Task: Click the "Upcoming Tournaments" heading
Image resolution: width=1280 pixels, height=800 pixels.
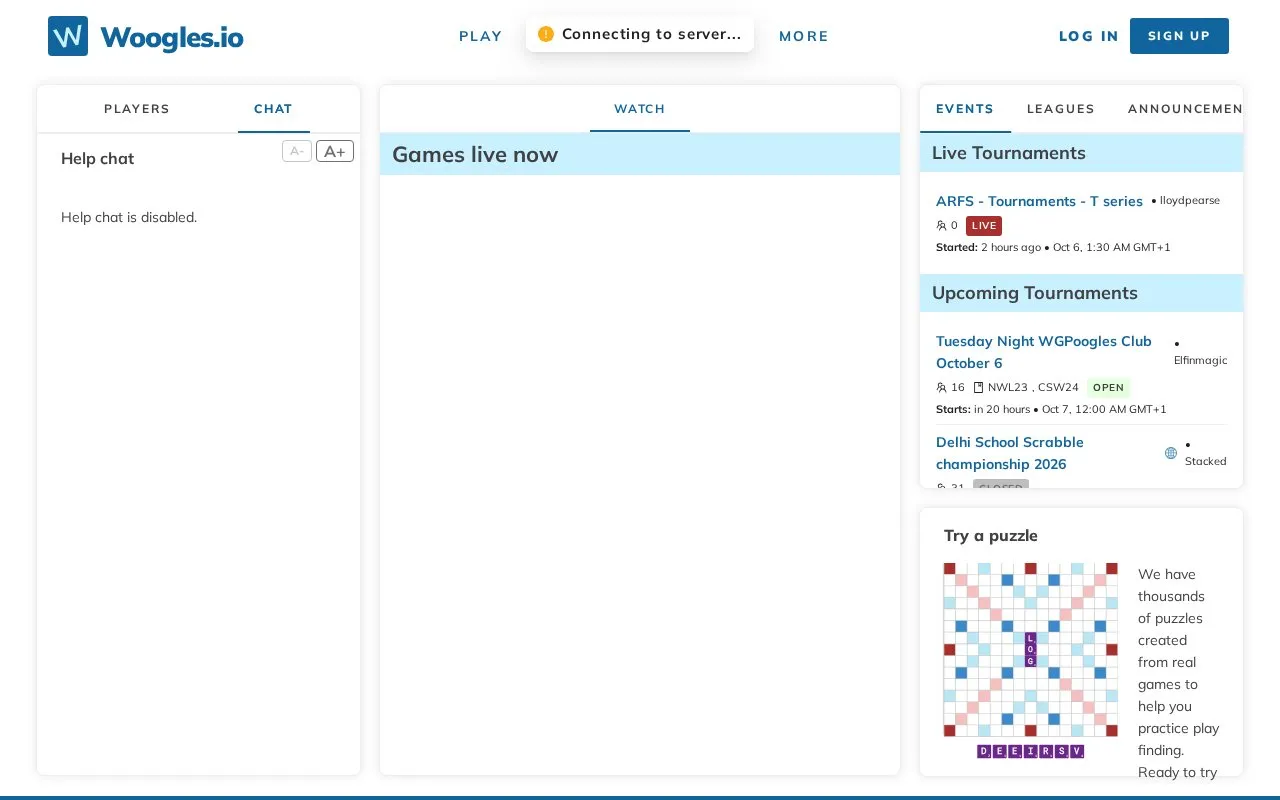Action: [x=1035, y=293]
